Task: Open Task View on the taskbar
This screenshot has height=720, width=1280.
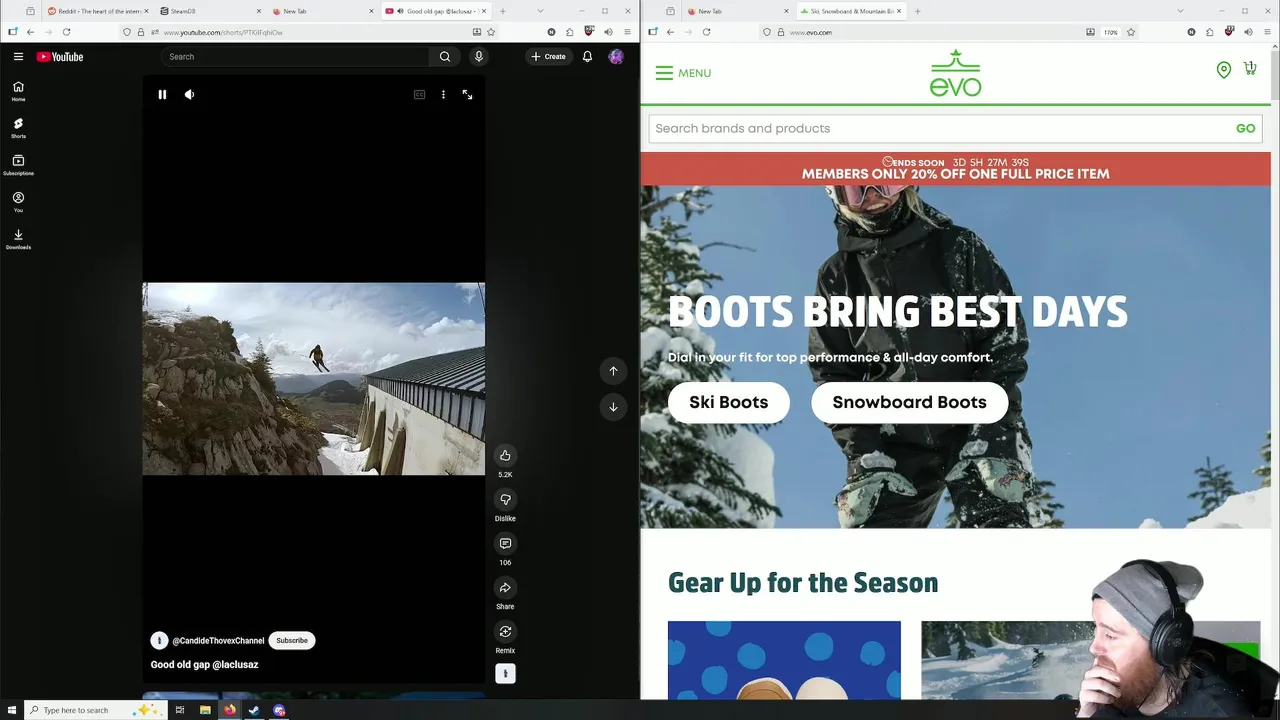Action: pyautogui.click(x=180, y=710)
